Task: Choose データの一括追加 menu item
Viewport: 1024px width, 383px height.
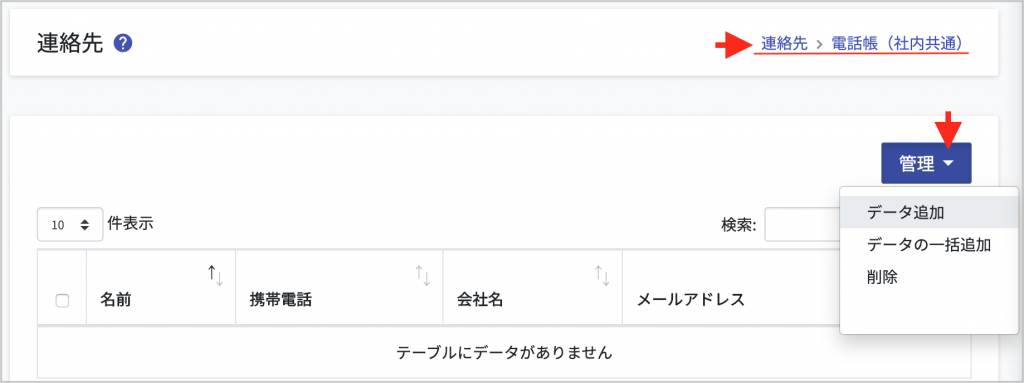Action: (x=931, y=244)
